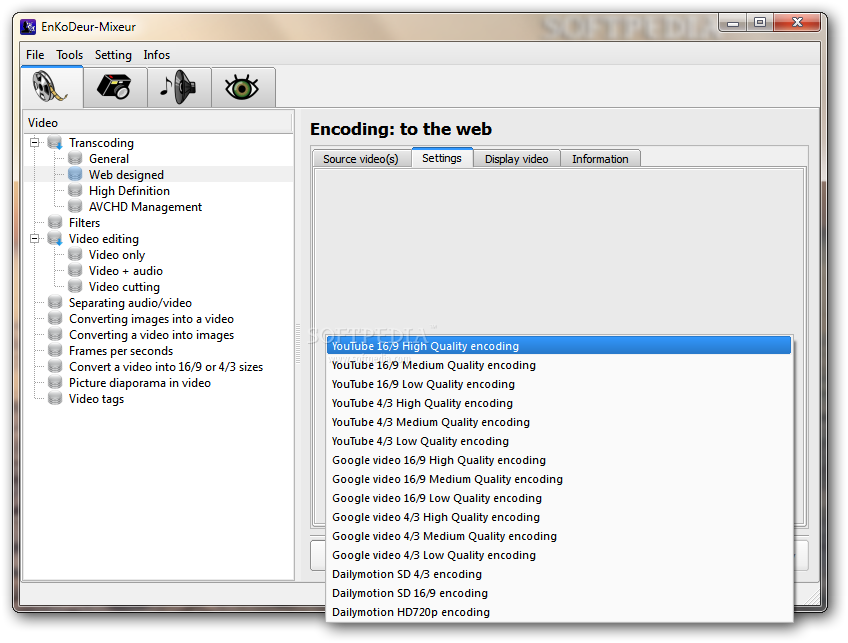The height and width of the screenshot is (643, 848).
Task: Open AVCHD Management in the tree
Action: pos(145,207)
